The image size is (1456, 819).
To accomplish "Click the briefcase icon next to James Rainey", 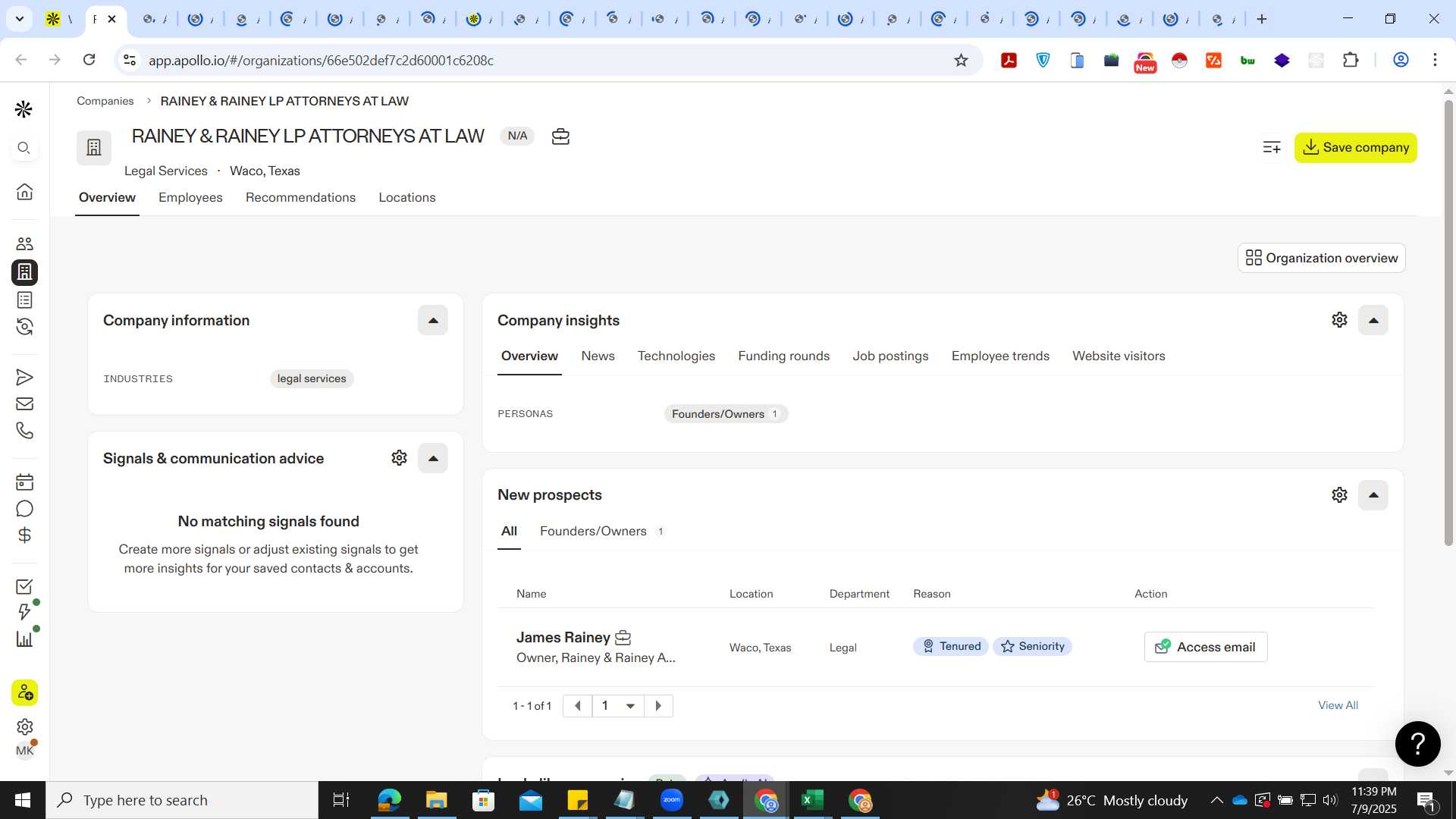I will pos(623,638).
